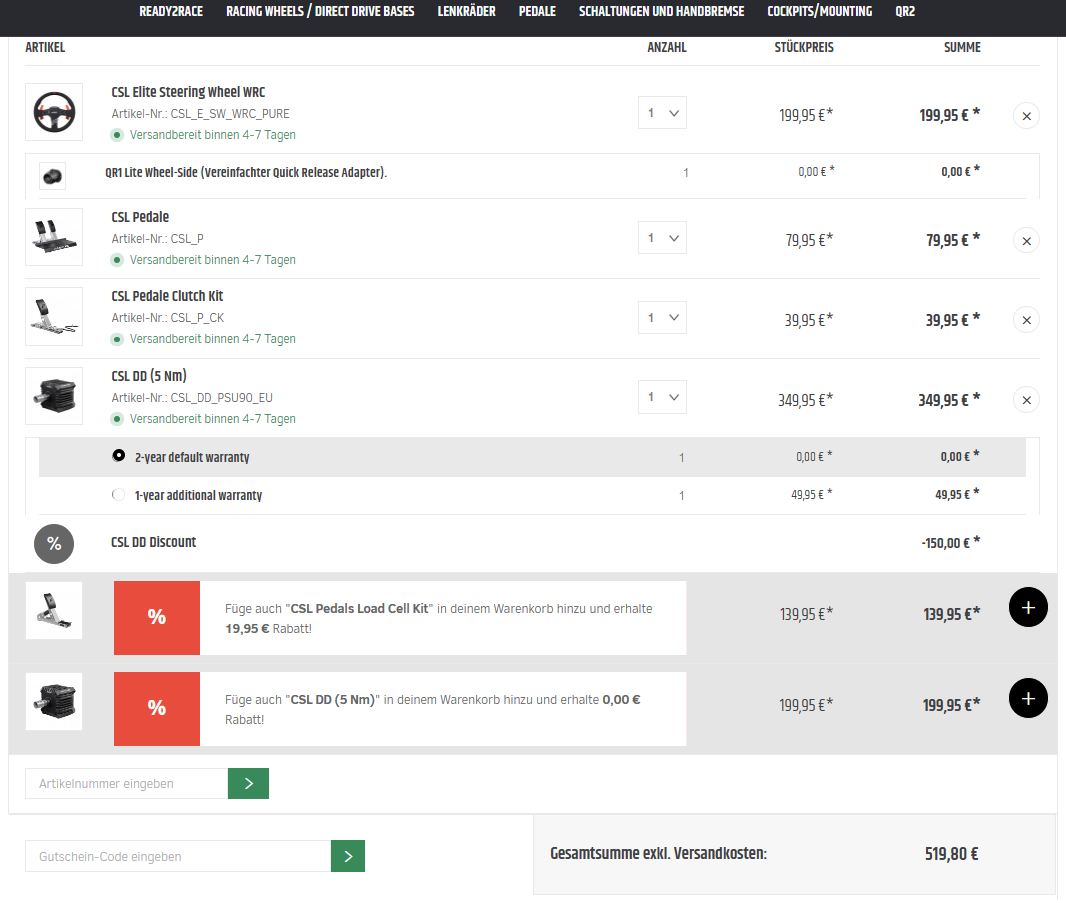Open Cockpits/Mounting menu
The height and width of the screenshot is (903, 1066).
click(819, 12)
